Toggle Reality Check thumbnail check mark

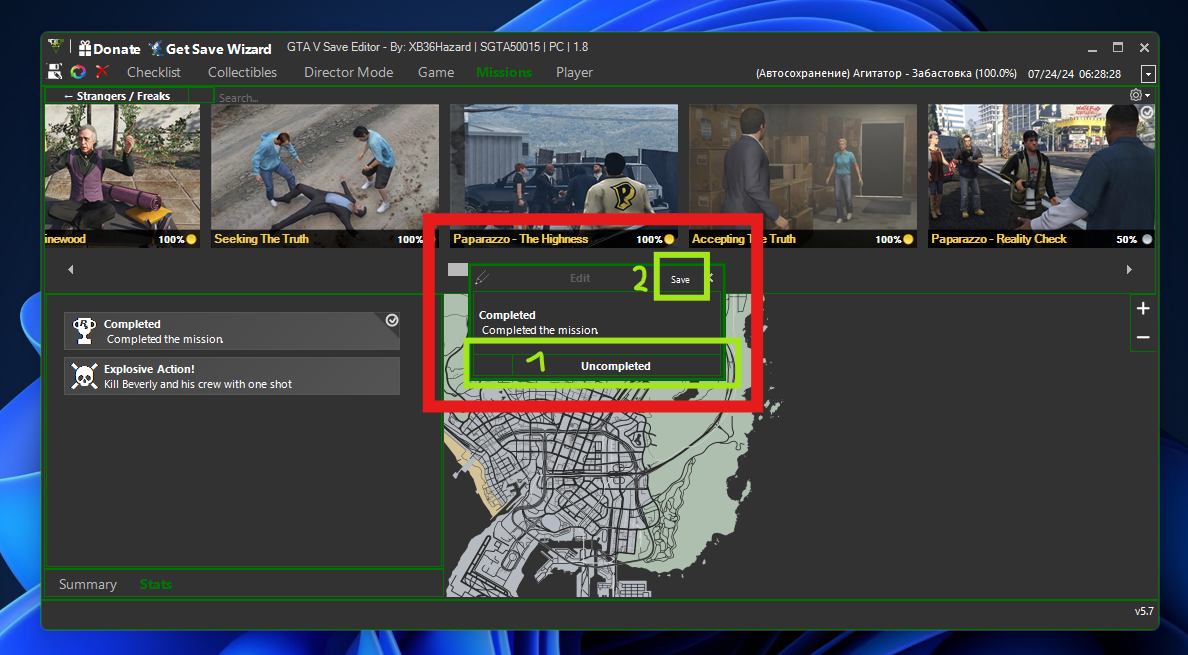click(1147, 112)
